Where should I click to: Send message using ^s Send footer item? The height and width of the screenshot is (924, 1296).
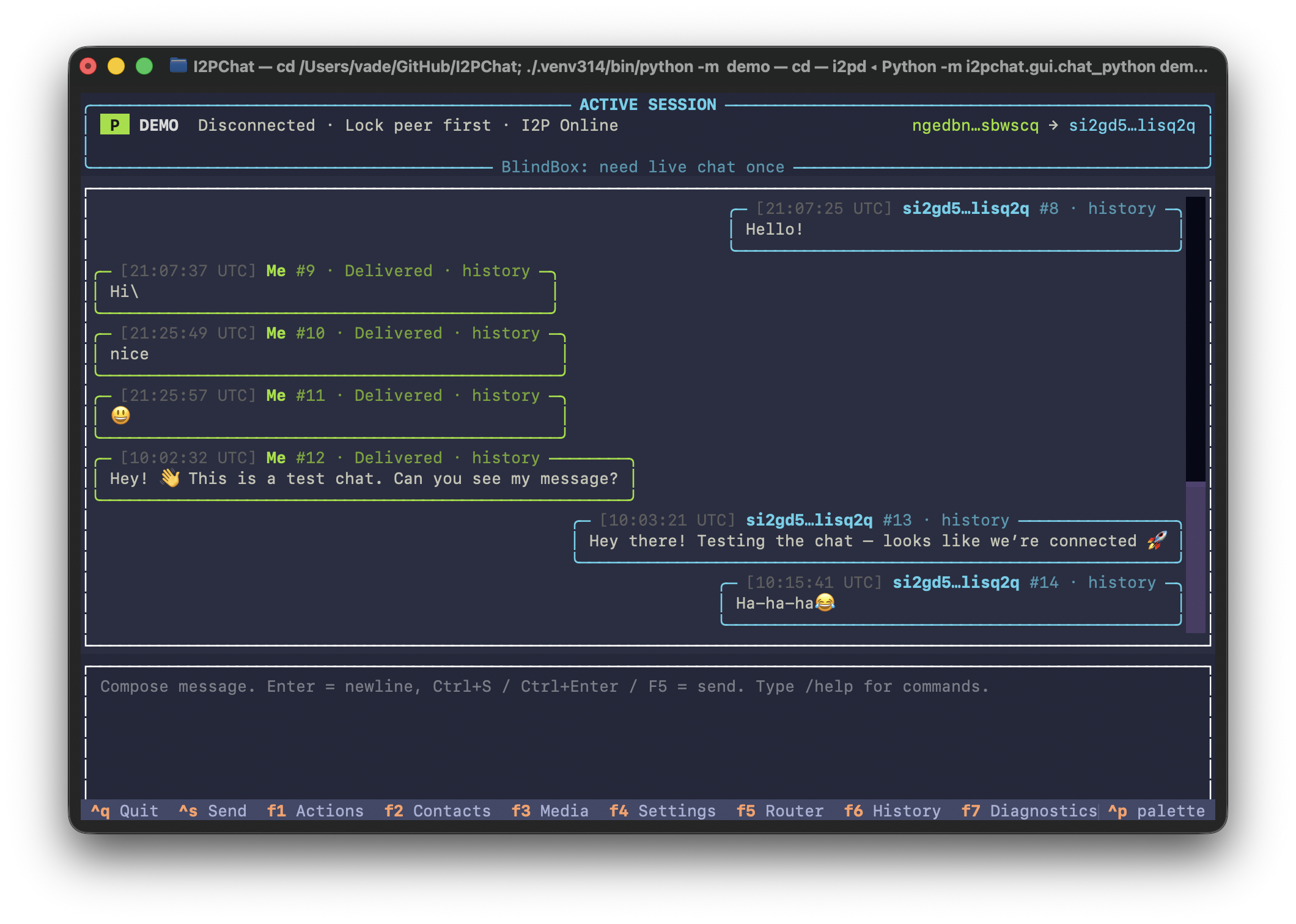pyautogui.click(x=212, y=811)
